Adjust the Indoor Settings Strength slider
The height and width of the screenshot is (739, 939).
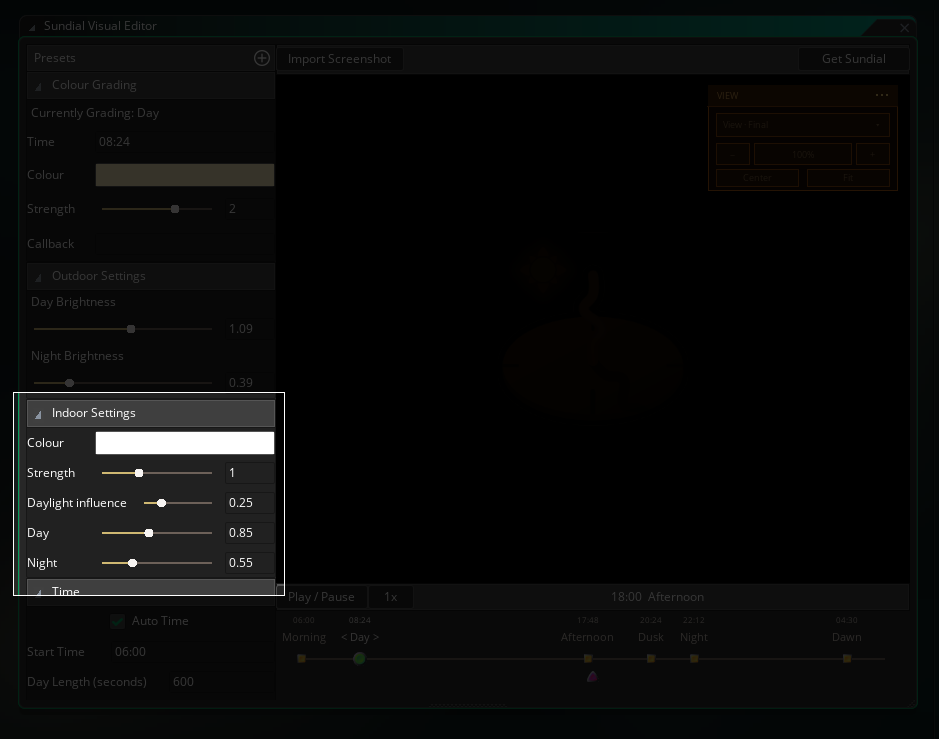157,473
